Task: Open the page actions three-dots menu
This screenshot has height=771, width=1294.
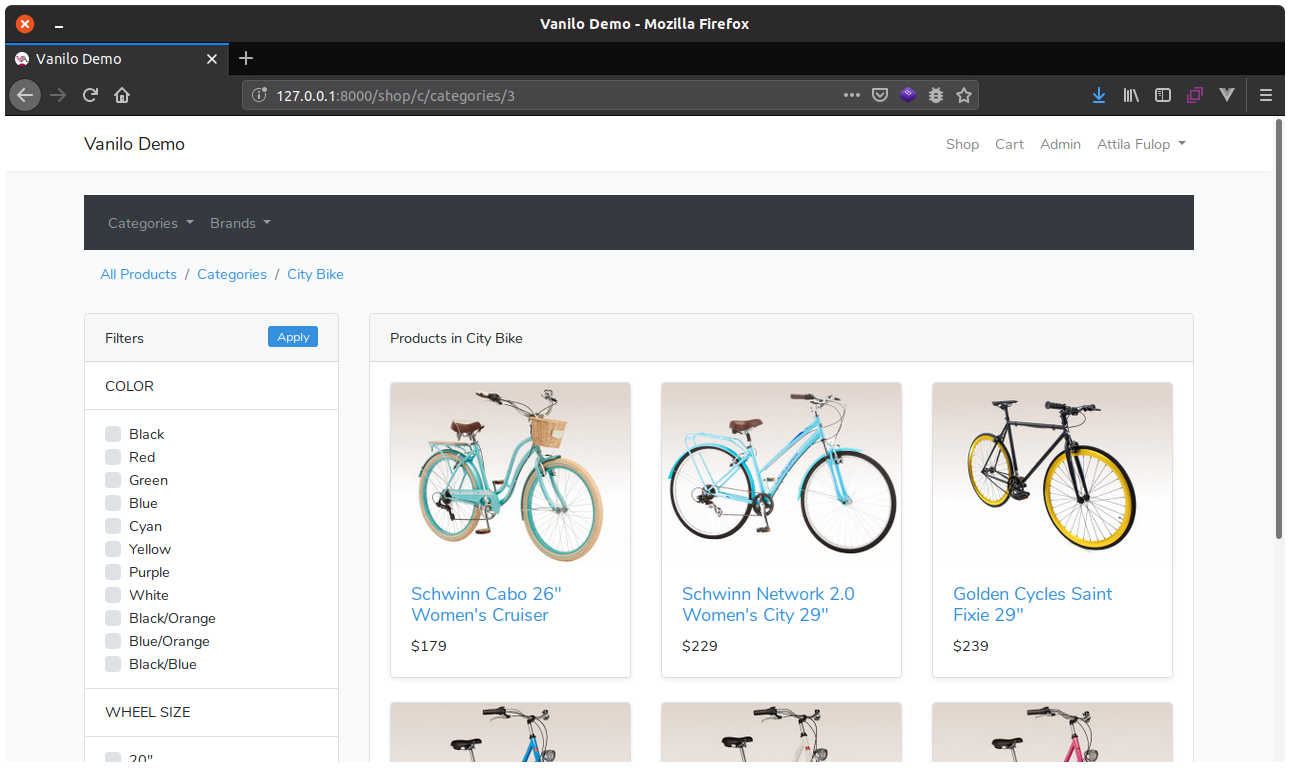Action: point(852,95)
